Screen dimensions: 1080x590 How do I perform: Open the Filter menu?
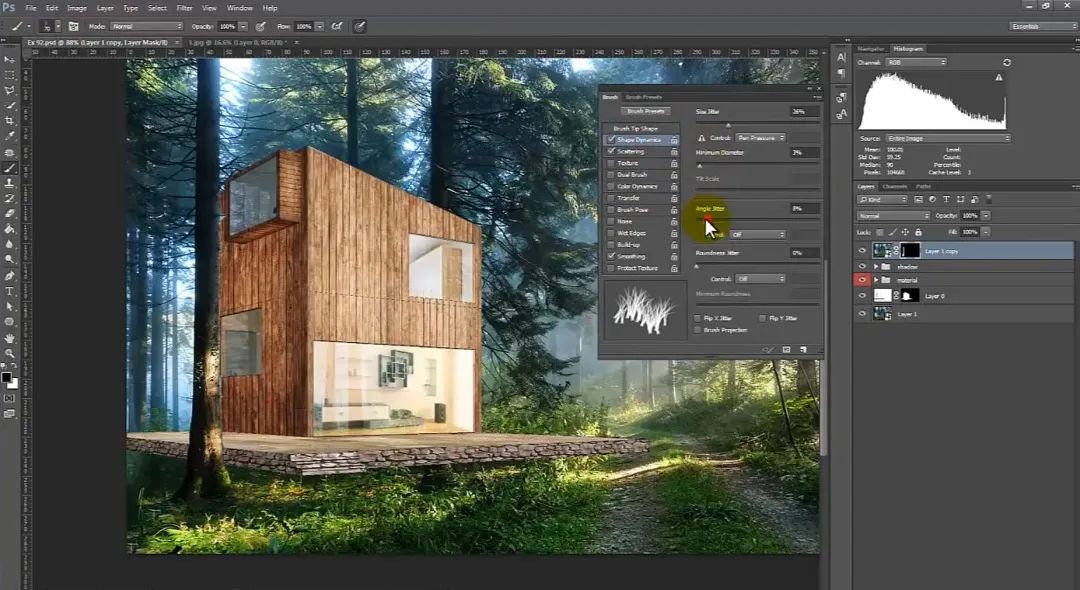[185, 8]
